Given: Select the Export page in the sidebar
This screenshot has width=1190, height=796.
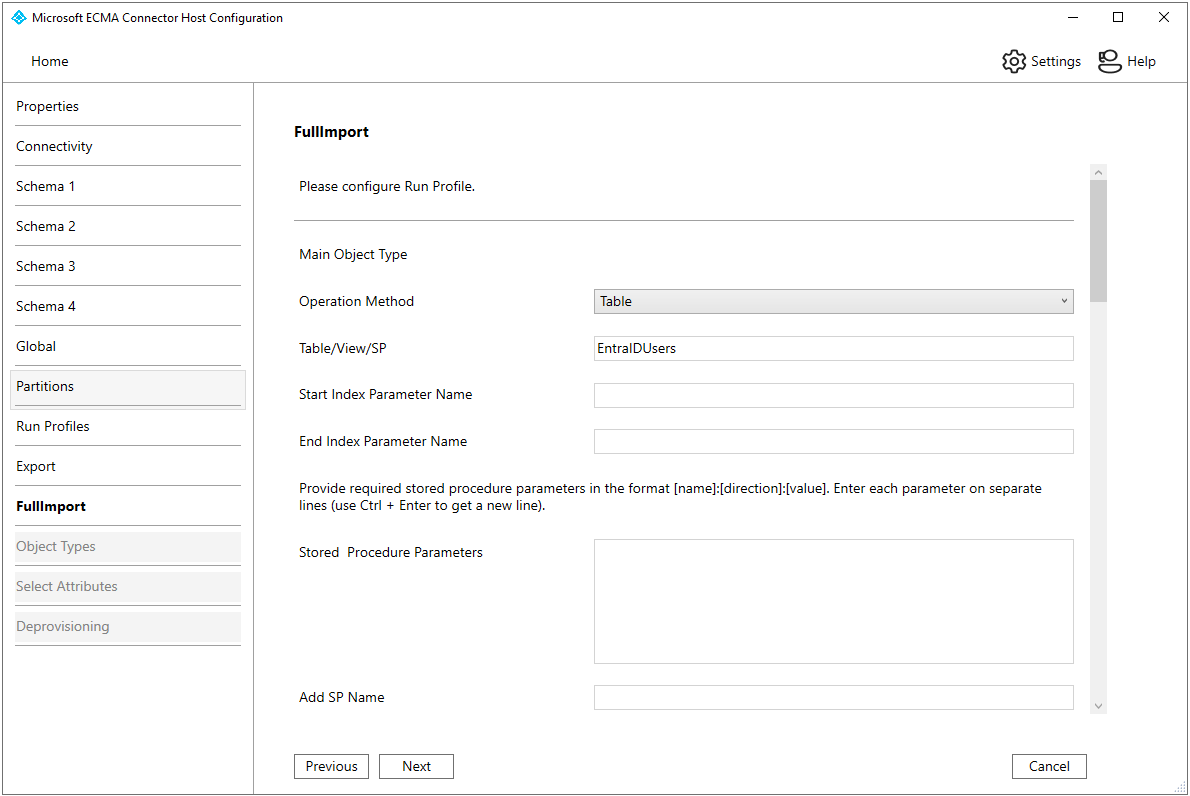Looking at the screenshot, I should coord(36,466).
